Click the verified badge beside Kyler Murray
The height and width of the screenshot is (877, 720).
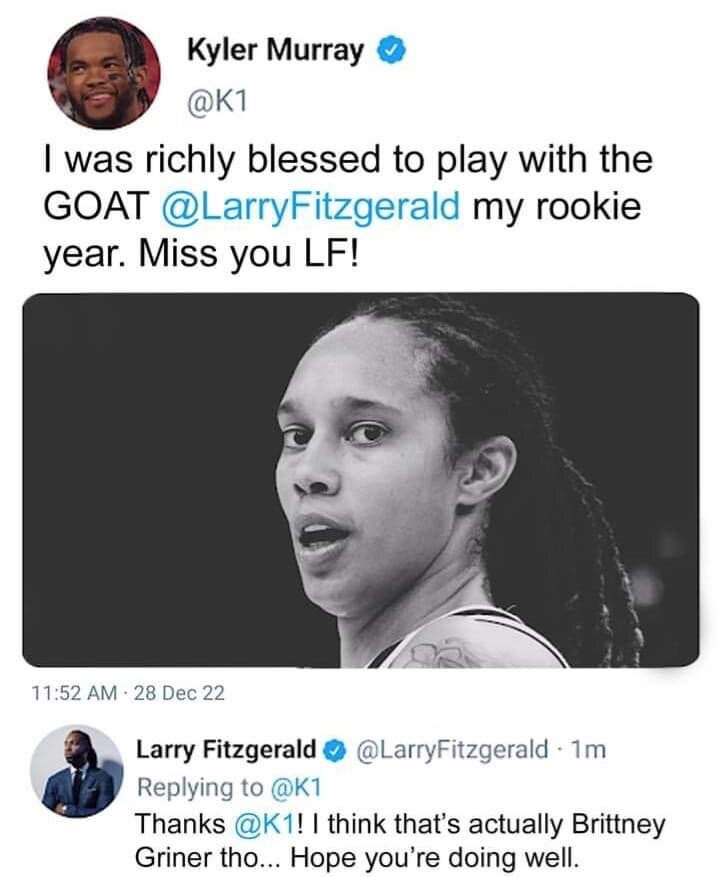coord(388,50)
